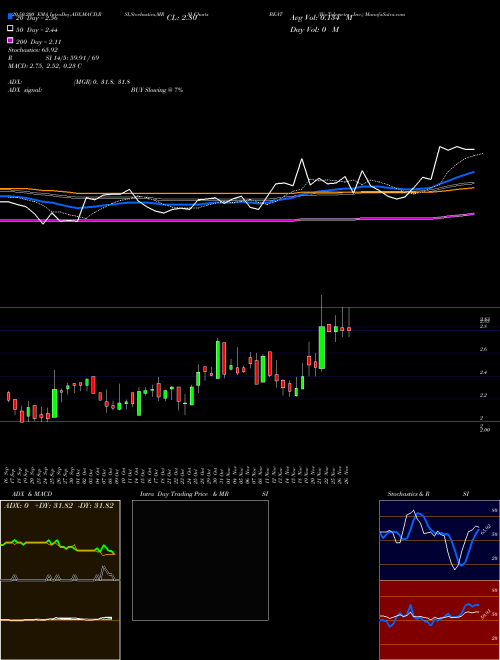Click the 'Stochastics & R' panel title
Viewport: 500px width, 660px height.
click(409, 494)
